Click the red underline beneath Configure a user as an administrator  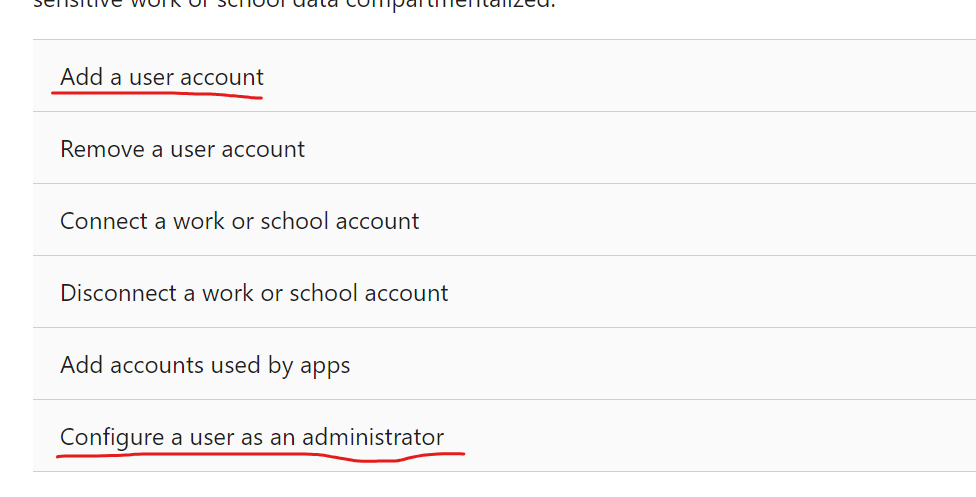[x=260, y=457]
